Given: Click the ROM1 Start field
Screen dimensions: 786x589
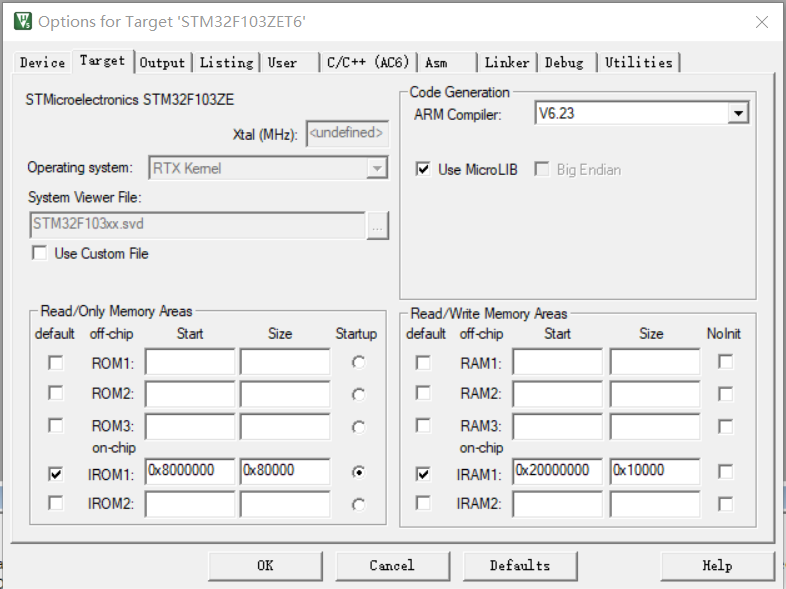Looking at the screenshot, I should point(190,361).
